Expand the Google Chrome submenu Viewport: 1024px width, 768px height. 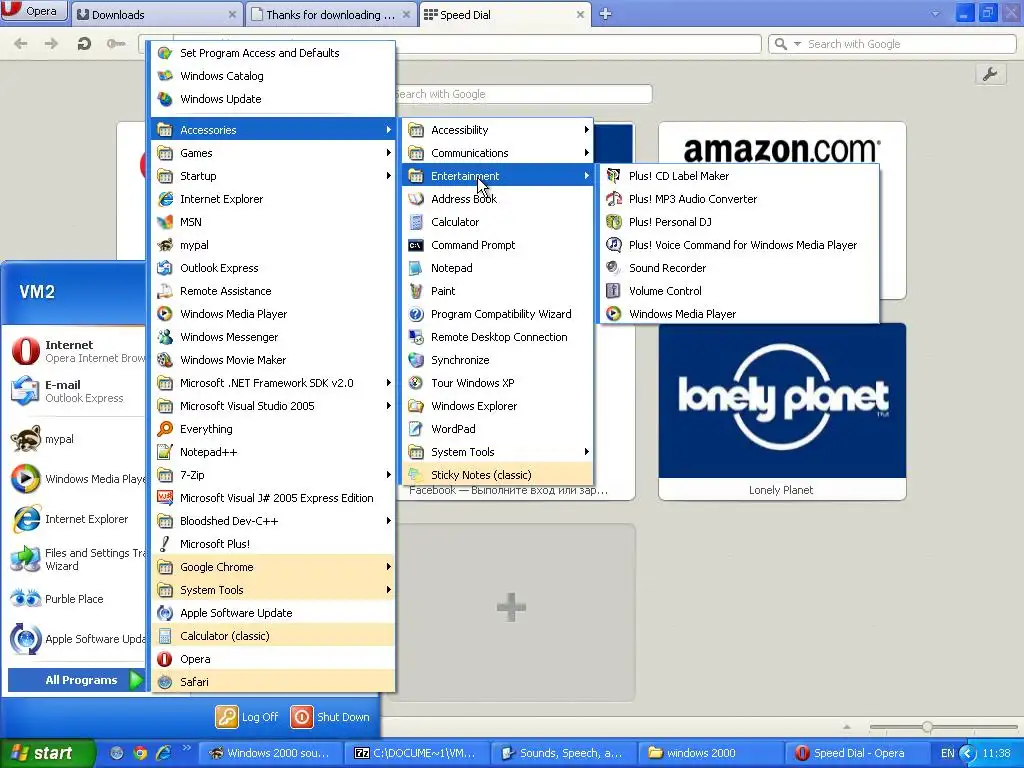[x=273, y=567]
